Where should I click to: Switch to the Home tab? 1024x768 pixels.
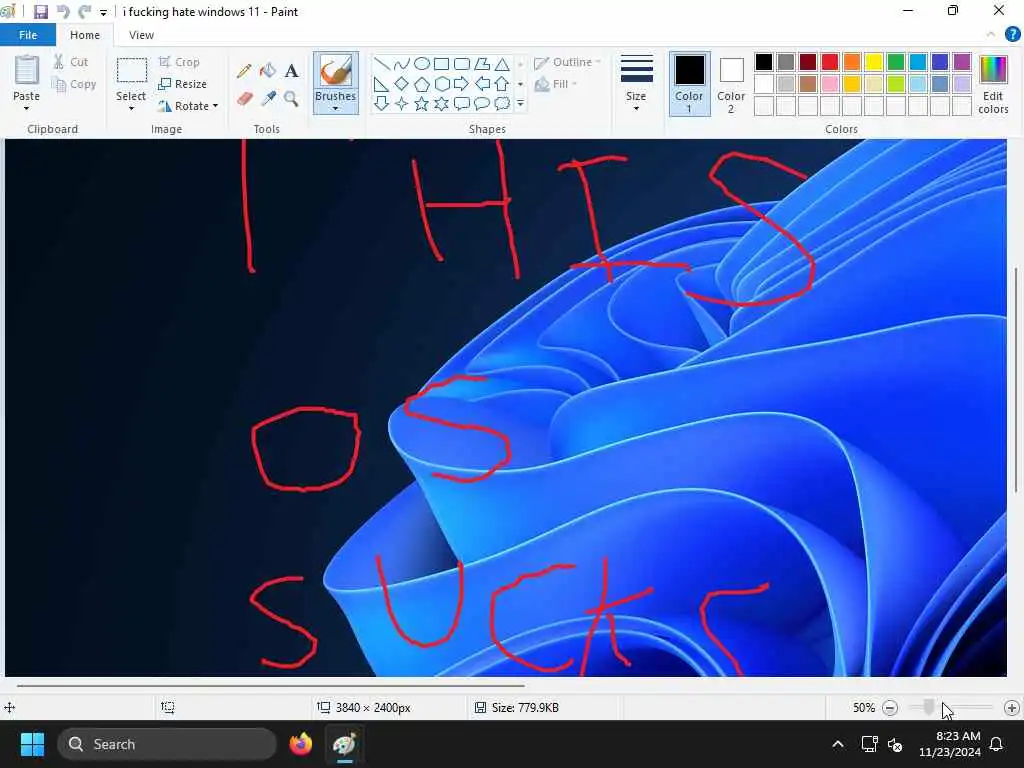tap(85, 35)
